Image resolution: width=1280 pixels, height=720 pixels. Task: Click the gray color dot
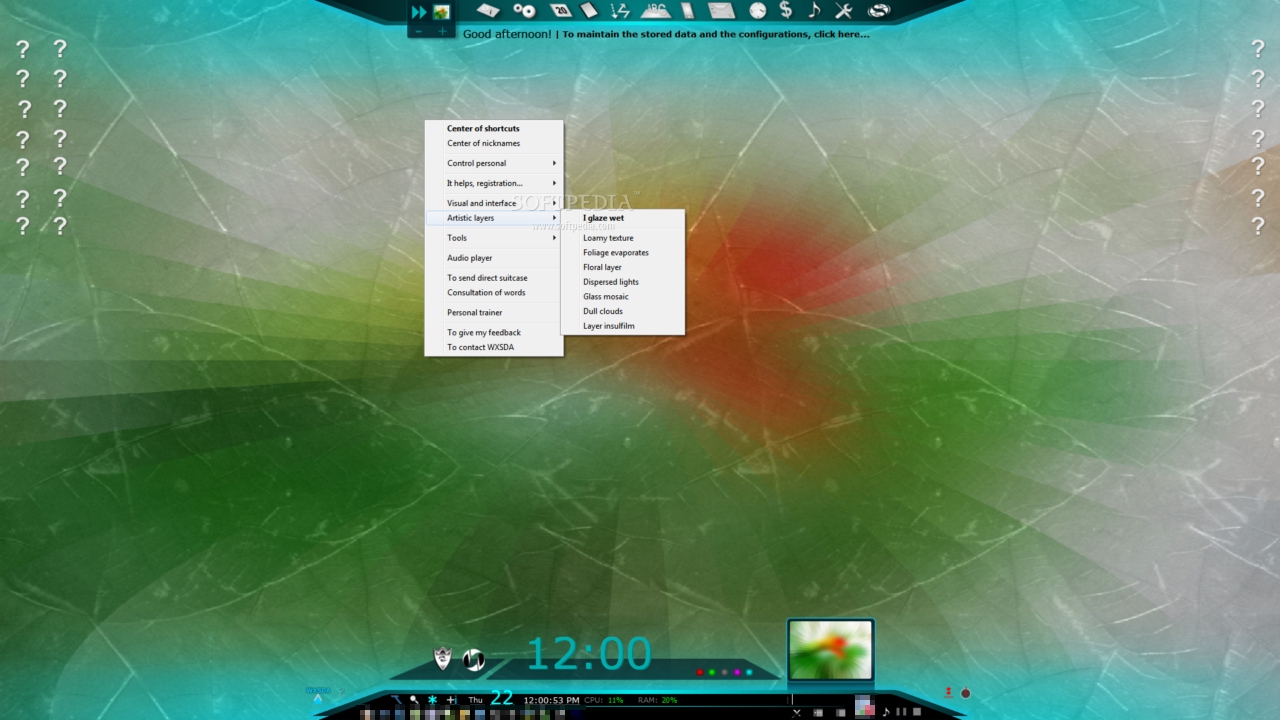click(724, 672)
